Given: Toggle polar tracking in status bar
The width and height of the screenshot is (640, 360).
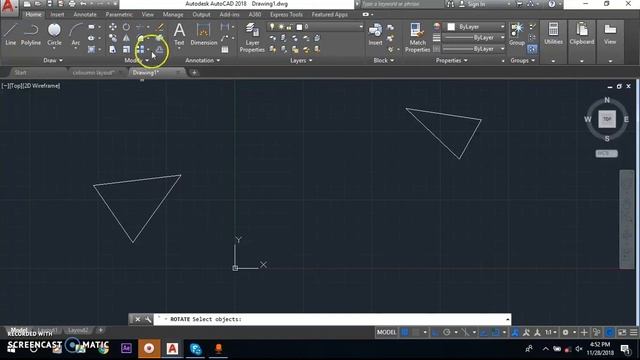Looking at the screenshot, I should (x=447, y=332).
